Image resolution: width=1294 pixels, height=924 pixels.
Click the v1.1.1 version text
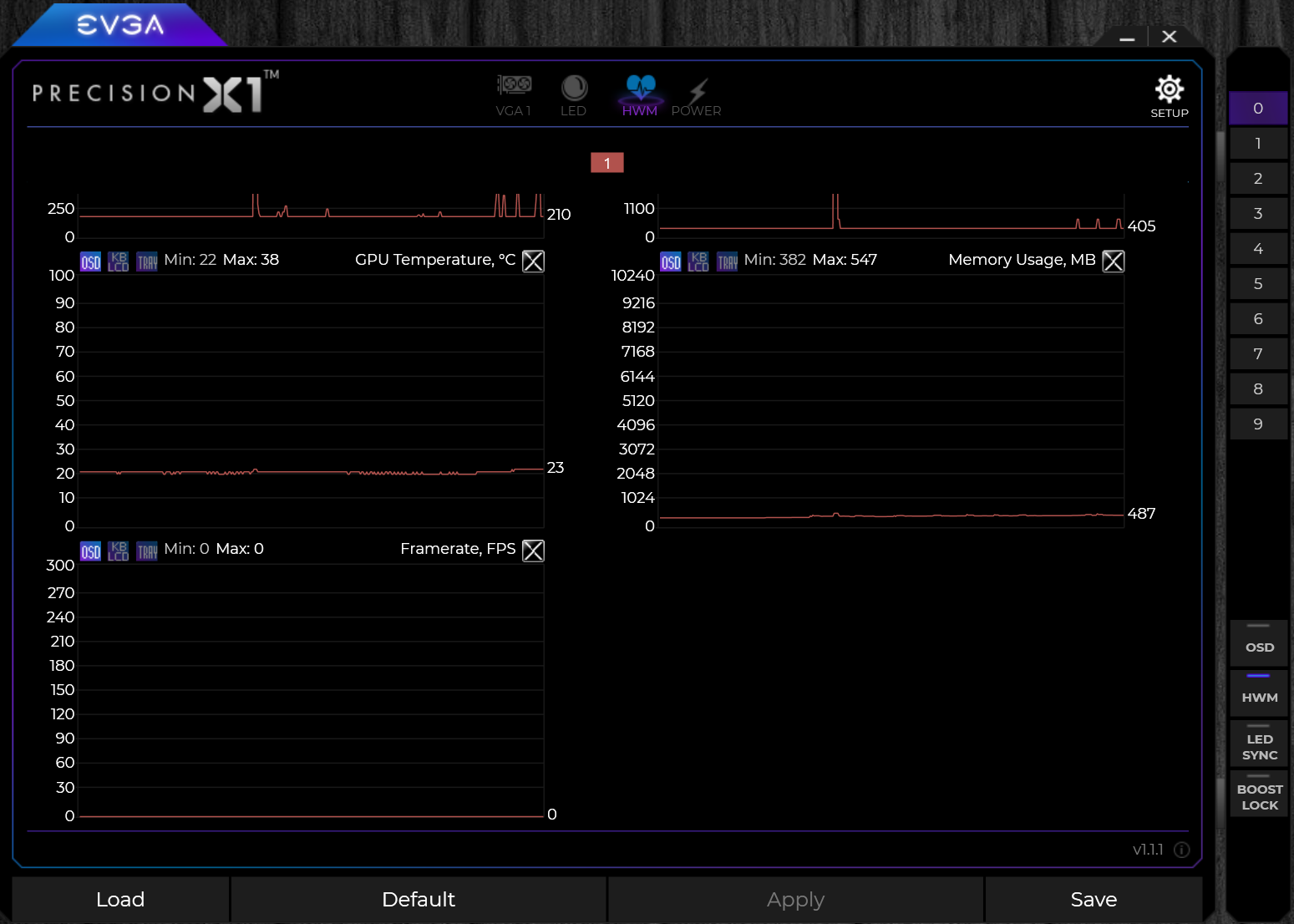tap(1148, 850)
